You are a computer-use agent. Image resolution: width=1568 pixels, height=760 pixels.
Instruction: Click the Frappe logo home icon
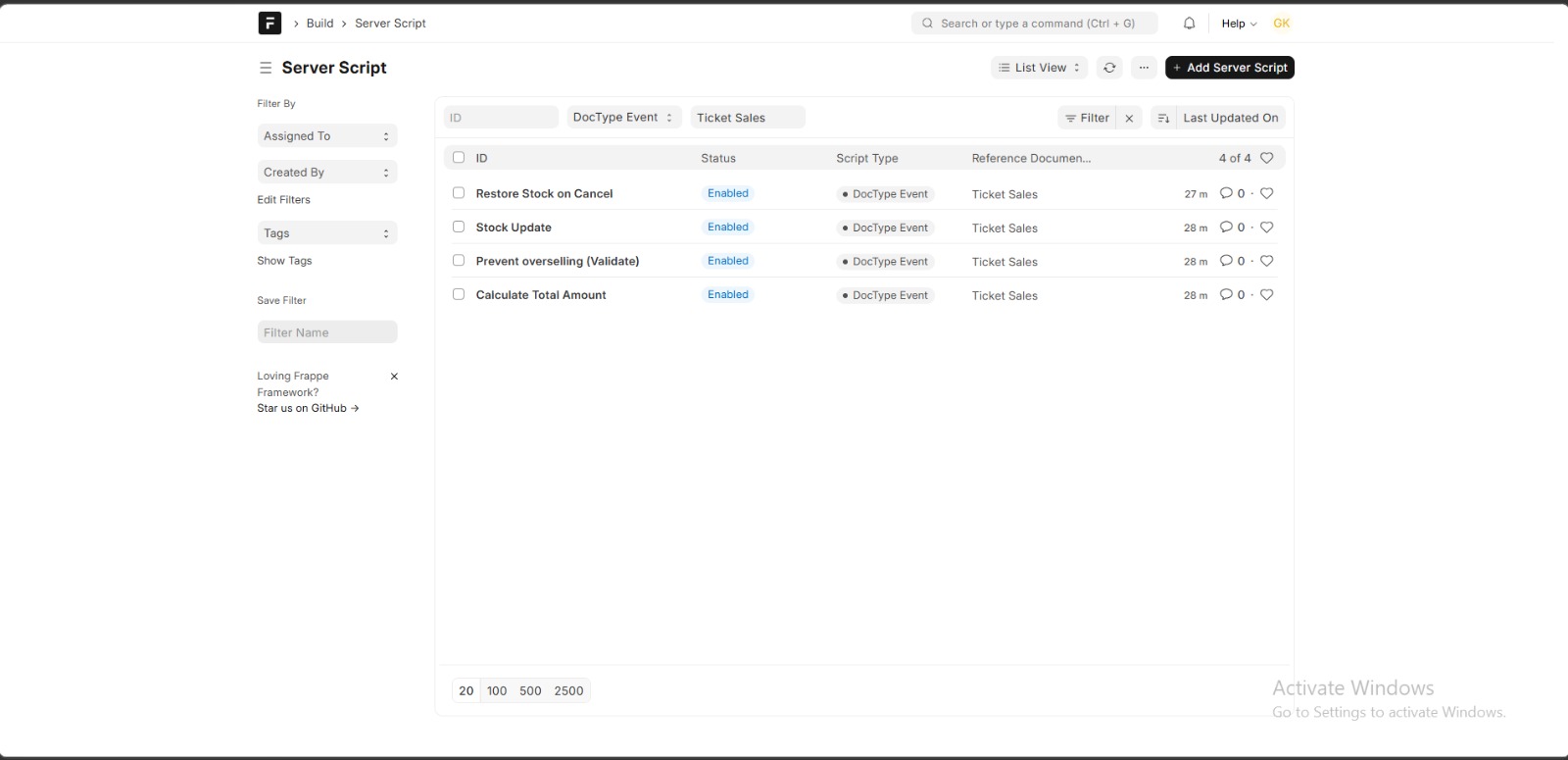[269, 23]
